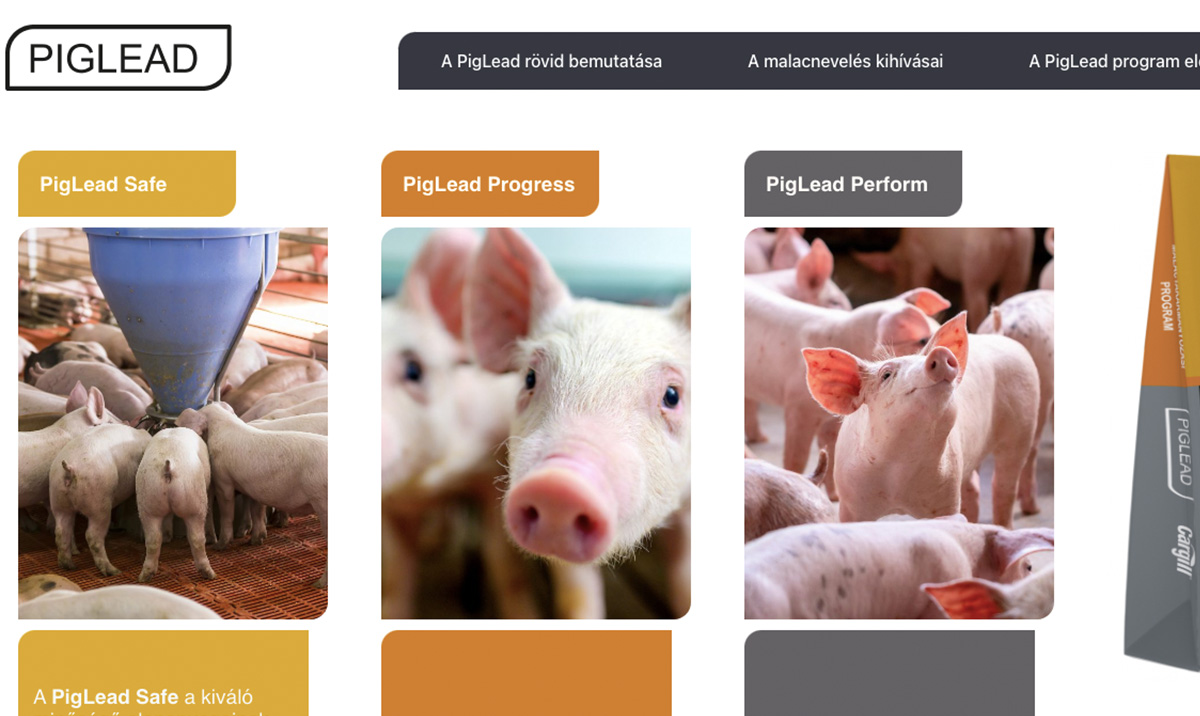Viewport: 1200px width, 716px height.
Task: Click the yellow PigLead Safe label
Action: (127, 184)
